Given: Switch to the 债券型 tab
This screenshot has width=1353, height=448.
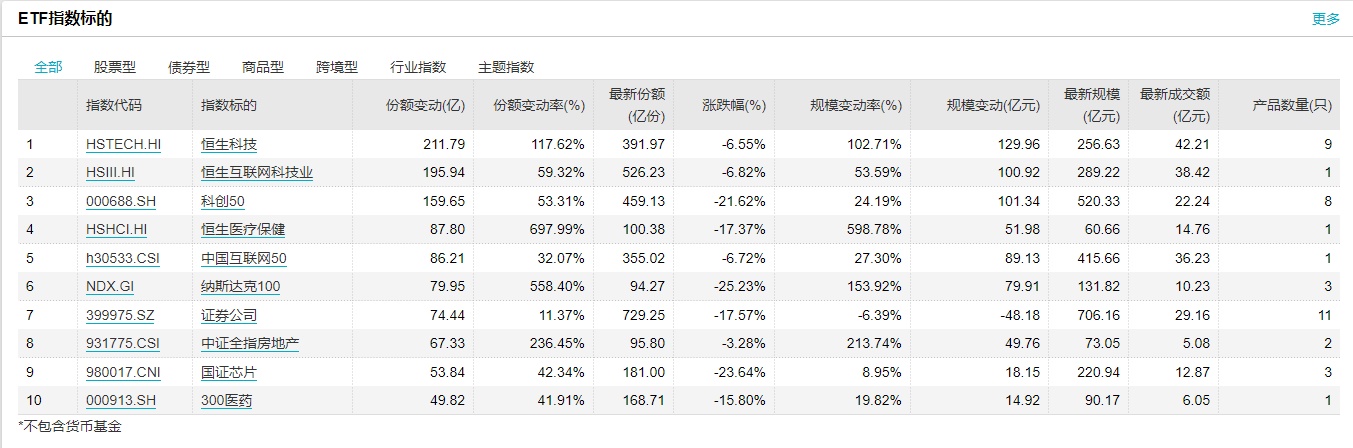Looking at the screenshot, I should pyautogui.click(x=188, y=67).
